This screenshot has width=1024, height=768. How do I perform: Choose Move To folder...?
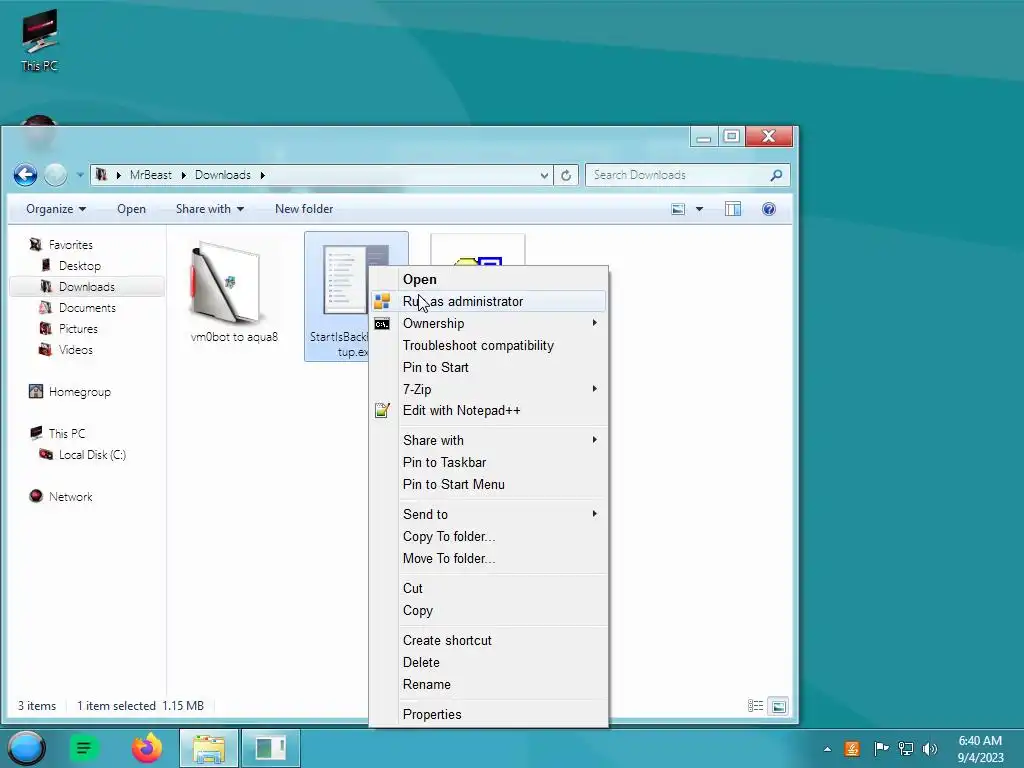pos(488,558)
